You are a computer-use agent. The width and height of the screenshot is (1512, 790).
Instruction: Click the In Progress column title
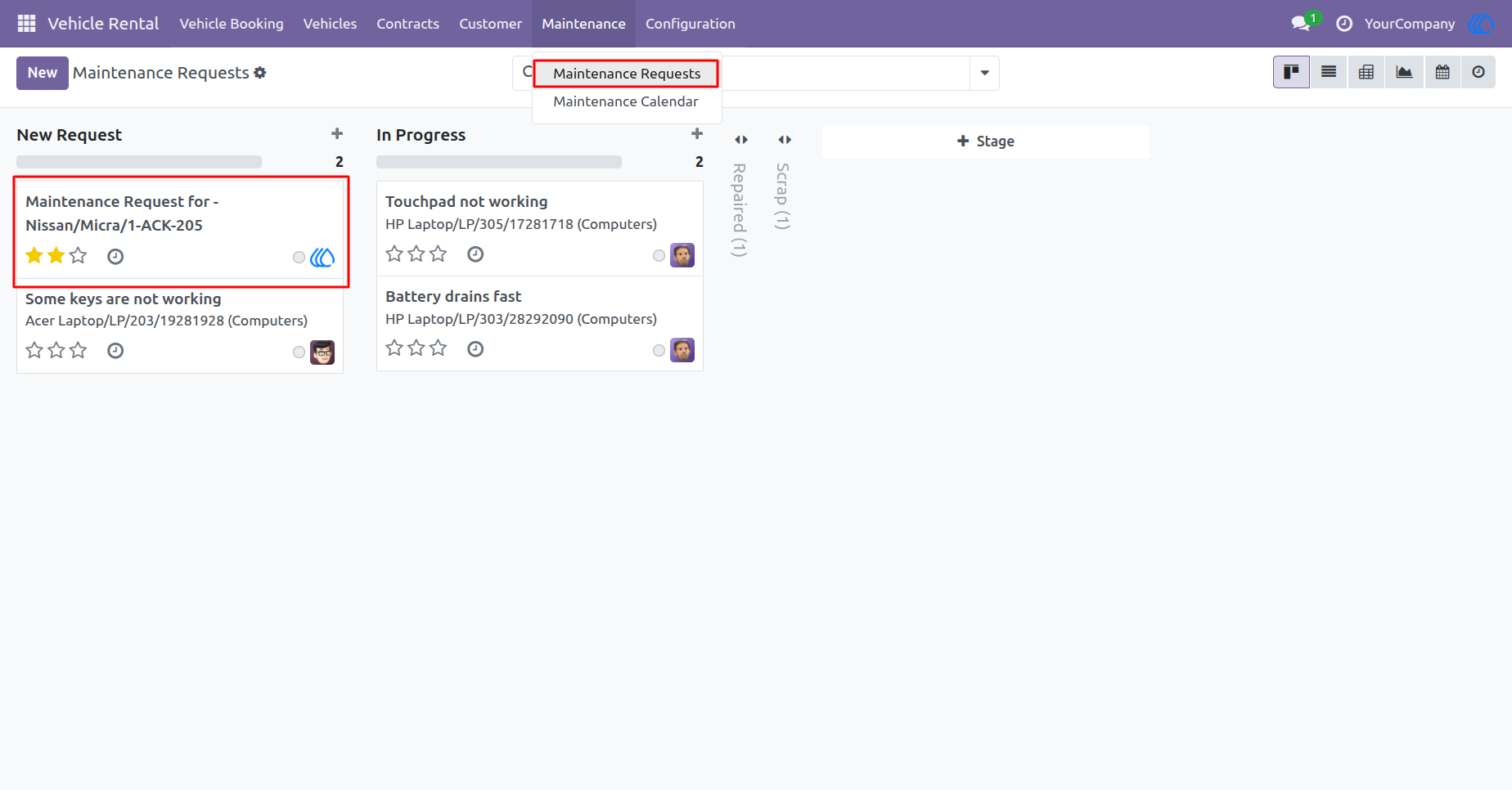(x=421, y=135)
